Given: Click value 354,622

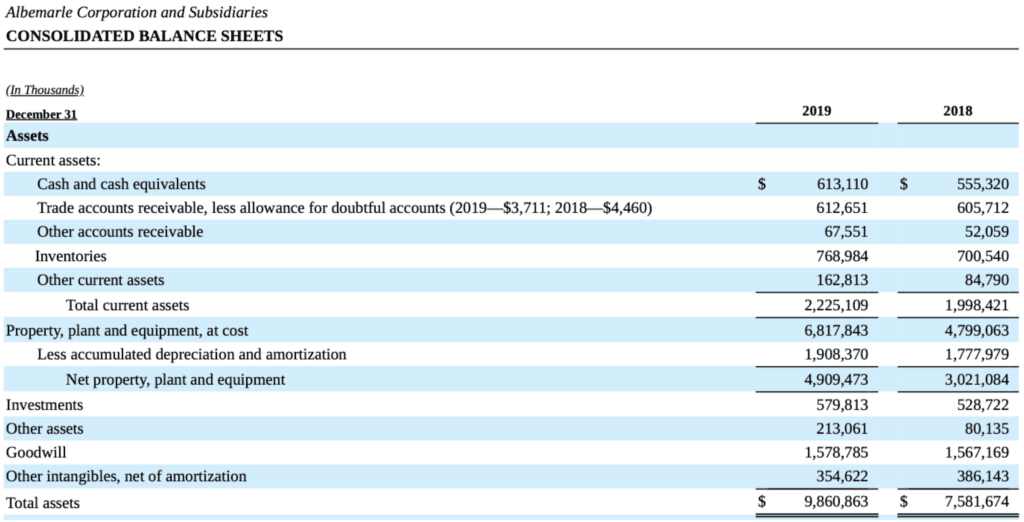Looking at the screenshot, I should click(x=842, y=476).
